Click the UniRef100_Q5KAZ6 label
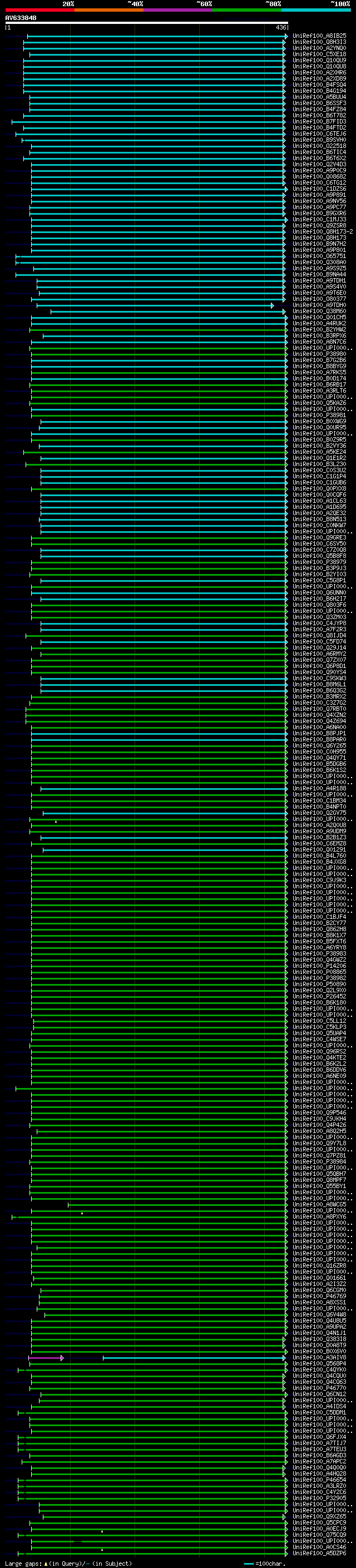This screenshot has width=356, height=1568. [x=319, y=403]
